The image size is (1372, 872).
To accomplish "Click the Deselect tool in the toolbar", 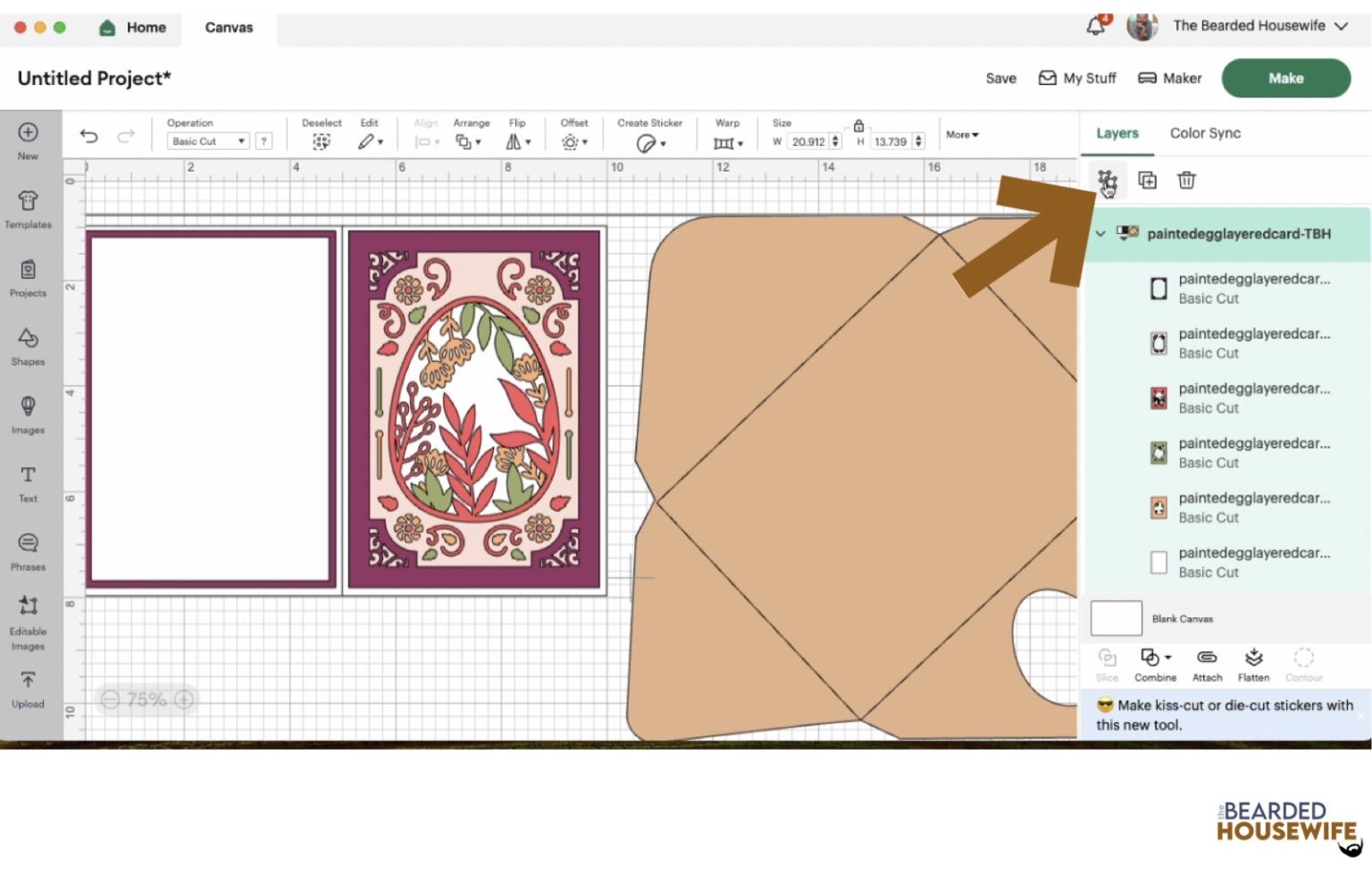I will (321, 141).
